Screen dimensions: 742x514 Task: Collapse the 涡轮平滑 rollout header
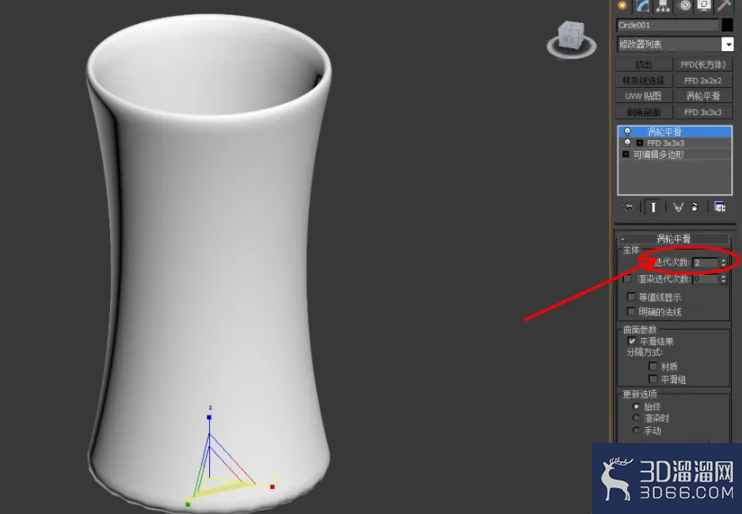pyautogui.click(x=674, y=239)
